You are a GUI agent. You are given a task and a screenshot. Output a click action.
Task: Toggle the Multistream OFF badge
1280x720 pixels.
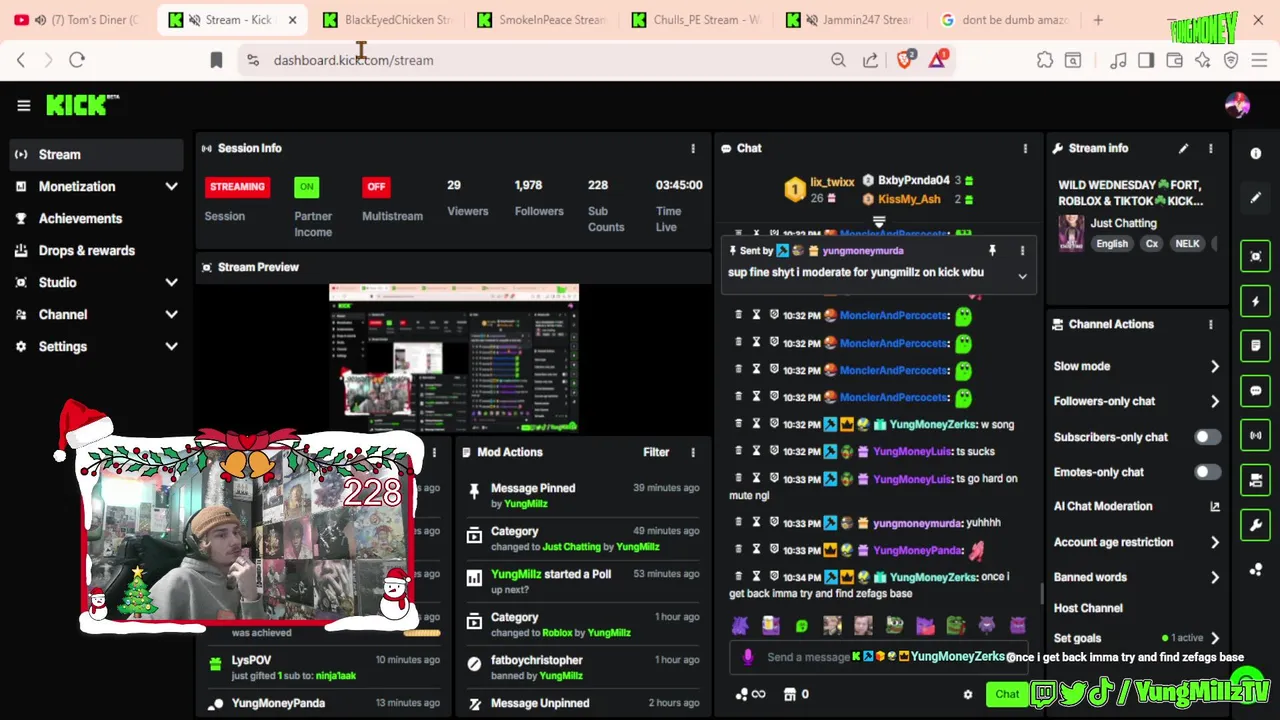376,187
